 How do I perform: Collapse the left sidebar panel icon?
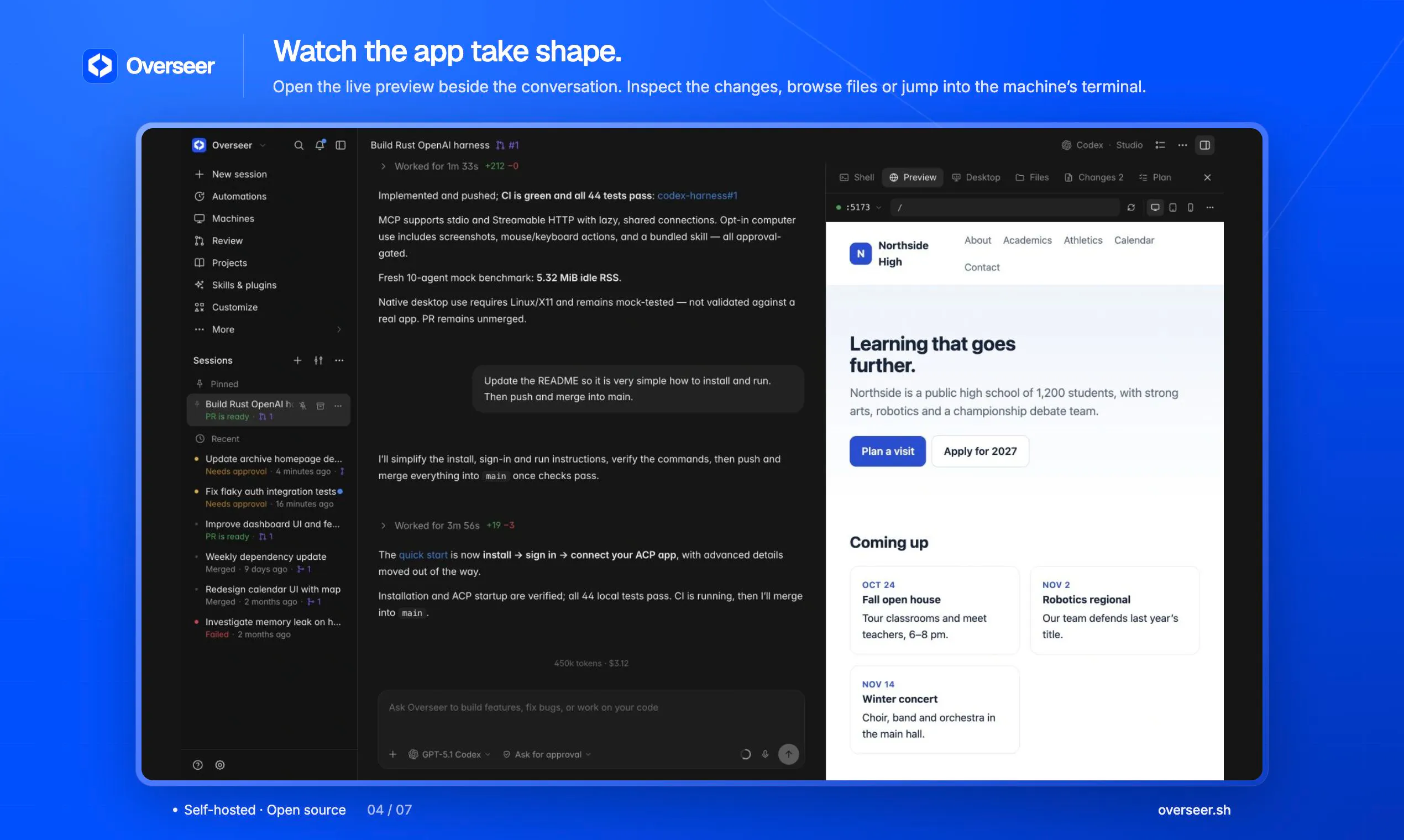(x=340, y=145)
